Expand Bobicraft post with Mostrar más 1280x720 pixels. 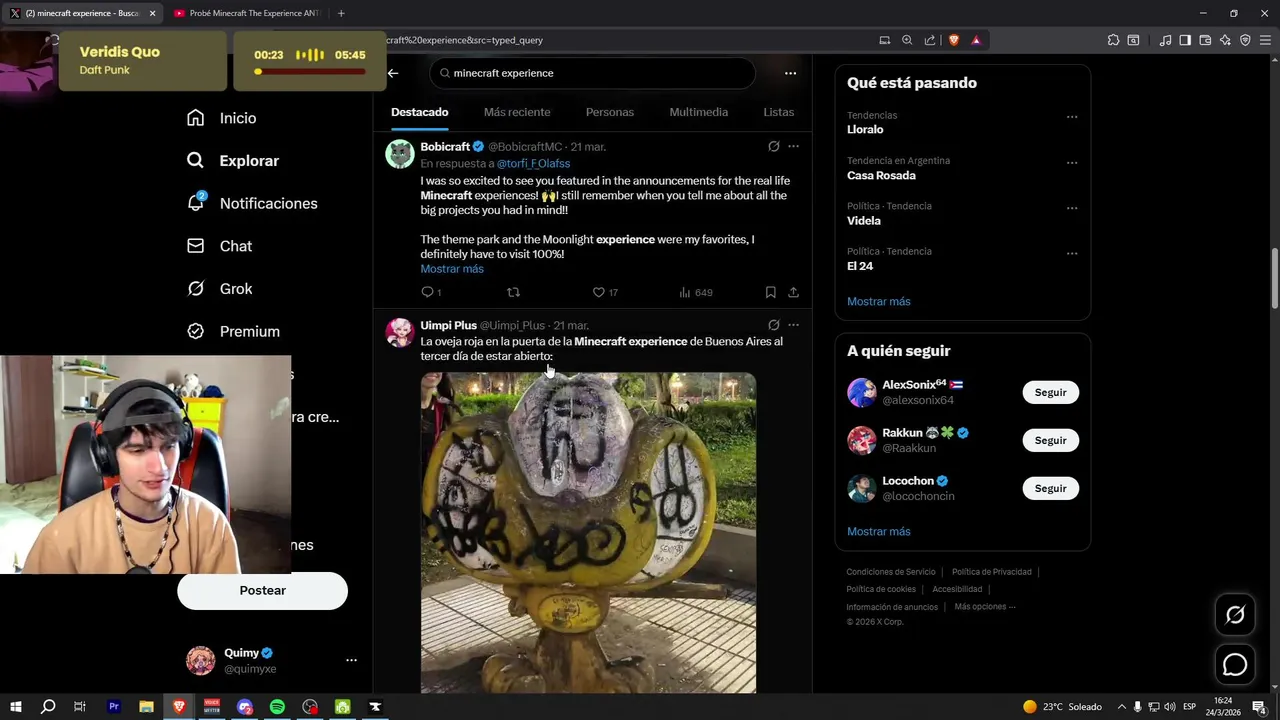point(452,269)
